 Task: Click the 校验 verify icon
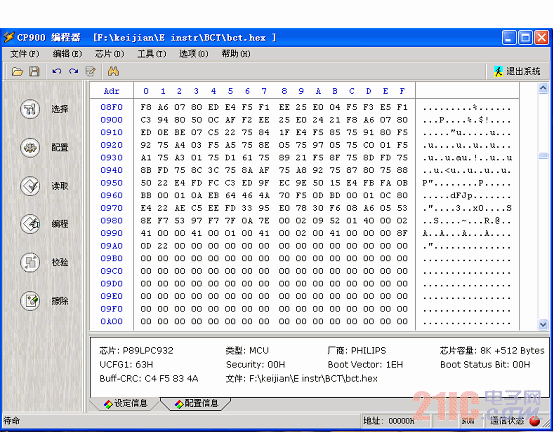pyautogui.click(x=30, y=262)
